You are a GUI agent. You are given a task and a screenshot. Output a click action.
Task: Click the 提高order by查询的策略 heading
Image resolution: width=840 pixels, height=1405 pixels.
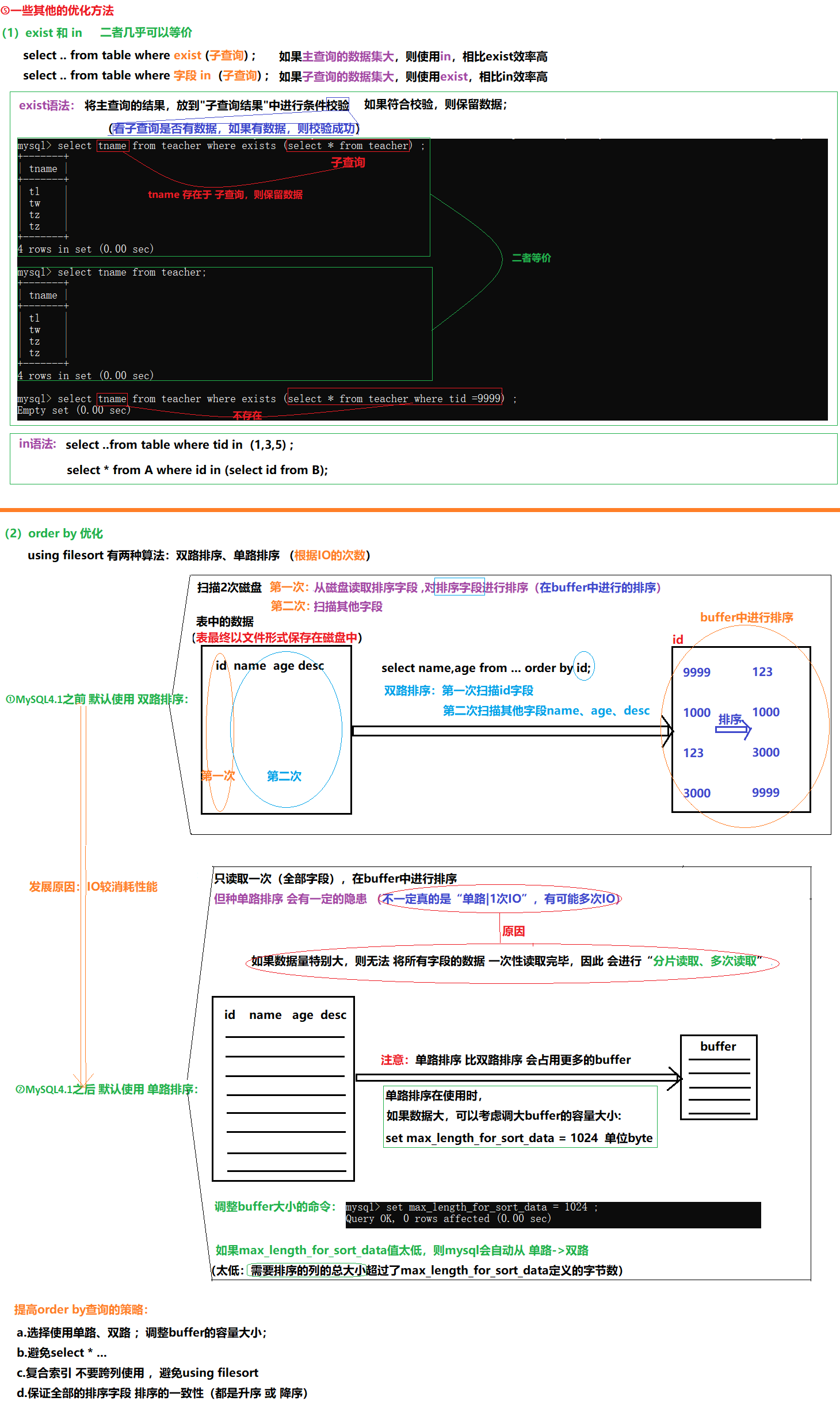tap(81, 1309)
